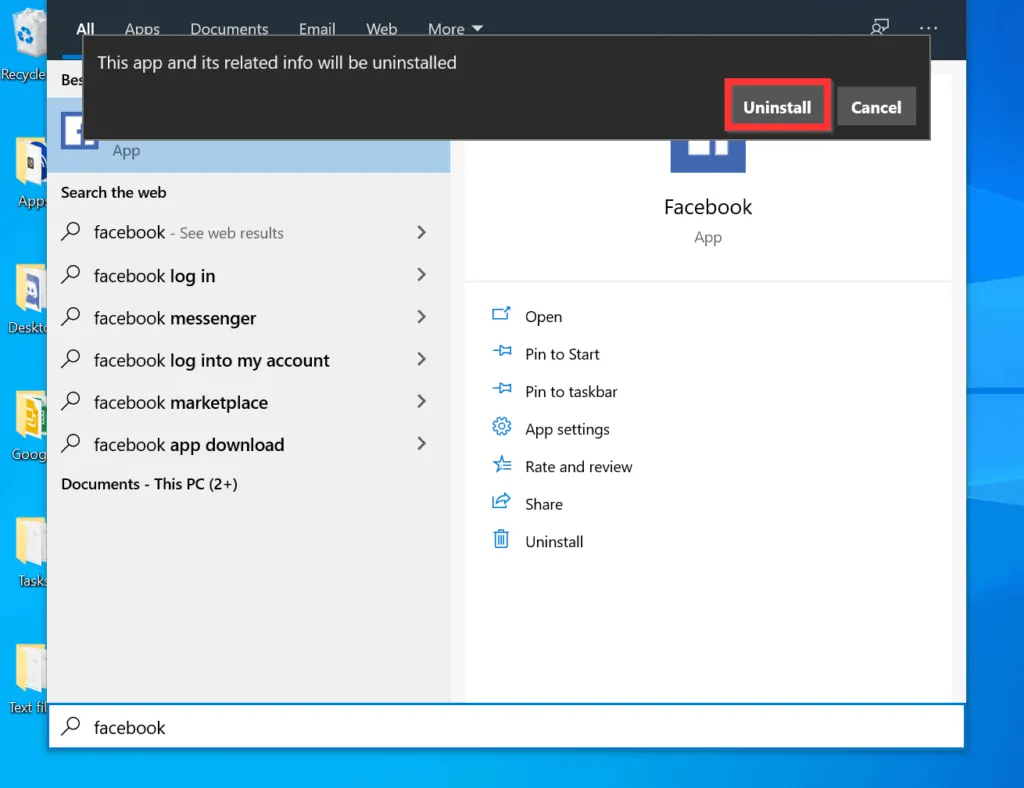The width and height of the screenshot is (1024, 788).
Task: Click the Pin to taskbar pin icon
Action: coord(502,389)
